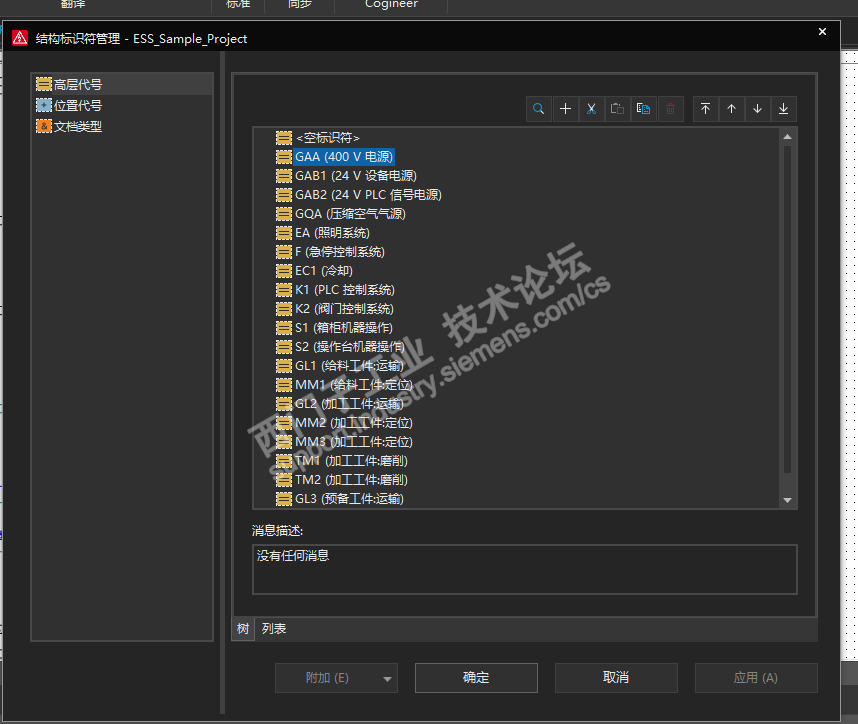This screenshot has height=724, width=858.
Task: Select GL2 (加工工件:运输) entry
Action: [349, 404]
